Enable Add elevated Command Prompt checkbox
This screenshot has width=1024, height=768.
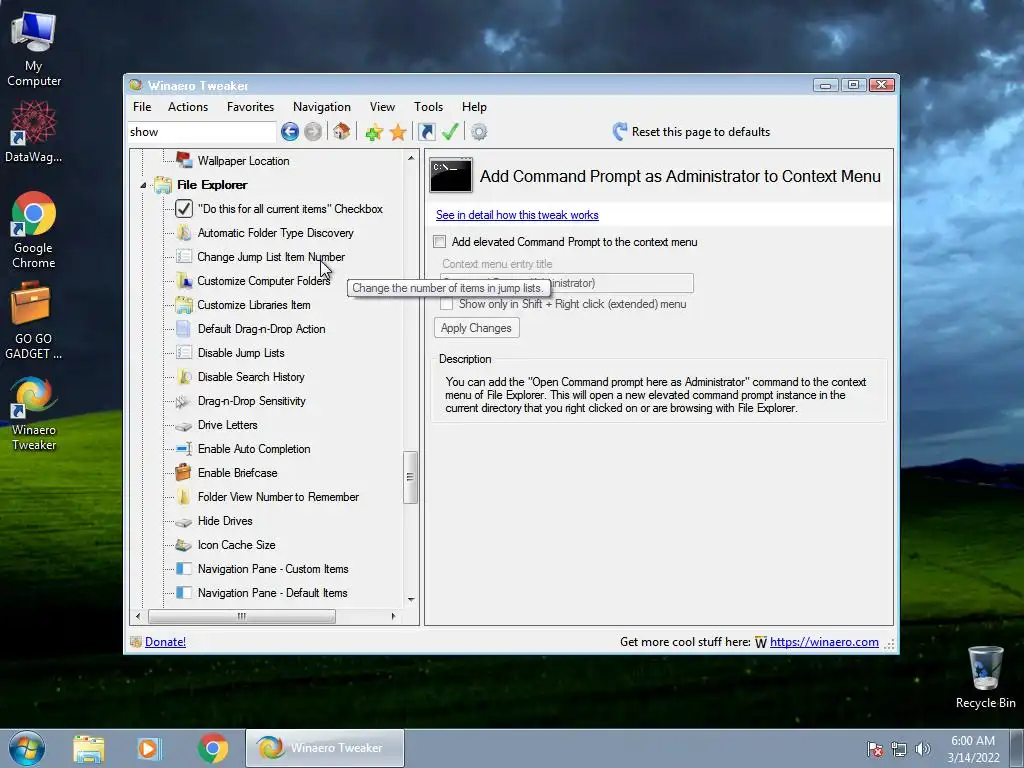click(440, 242)
